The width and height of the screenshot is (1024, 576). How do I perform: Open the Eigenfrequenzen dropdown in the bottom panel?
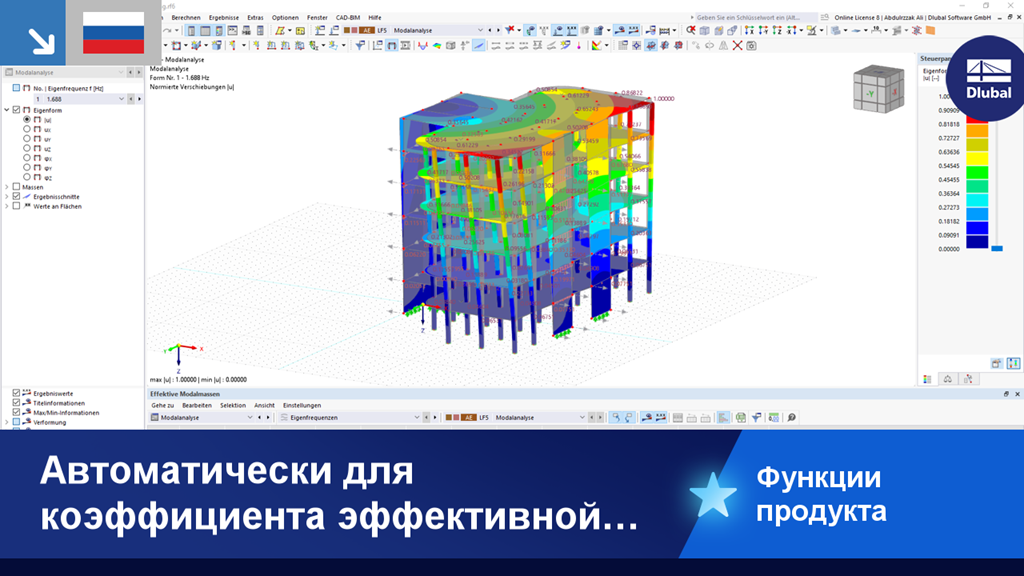[416, 417]
